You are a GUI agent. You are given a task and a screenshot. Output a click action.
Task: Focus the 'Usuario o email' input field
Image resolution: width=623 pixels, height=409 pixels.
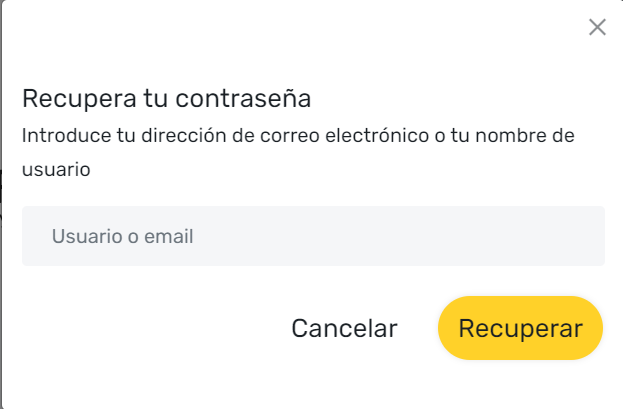(x=313, y=237)
